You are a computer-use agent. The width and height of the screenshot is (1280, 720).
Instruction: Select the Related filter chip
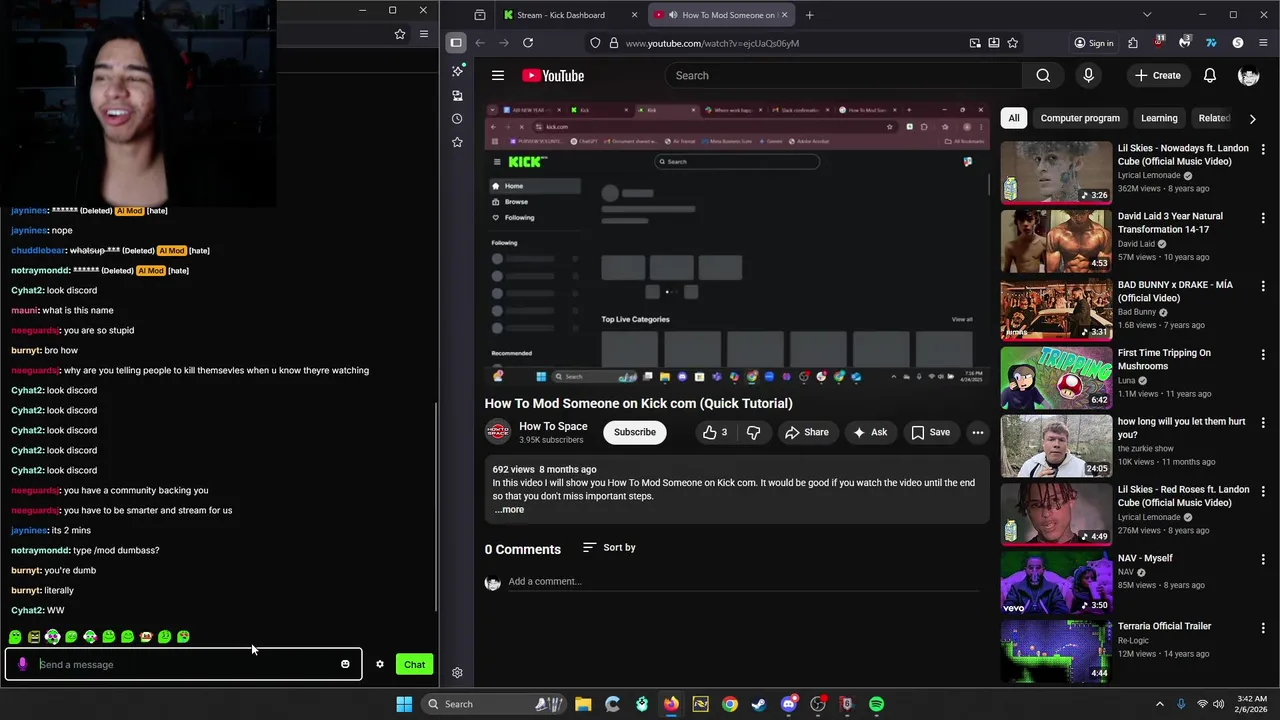click(1214, 118)
